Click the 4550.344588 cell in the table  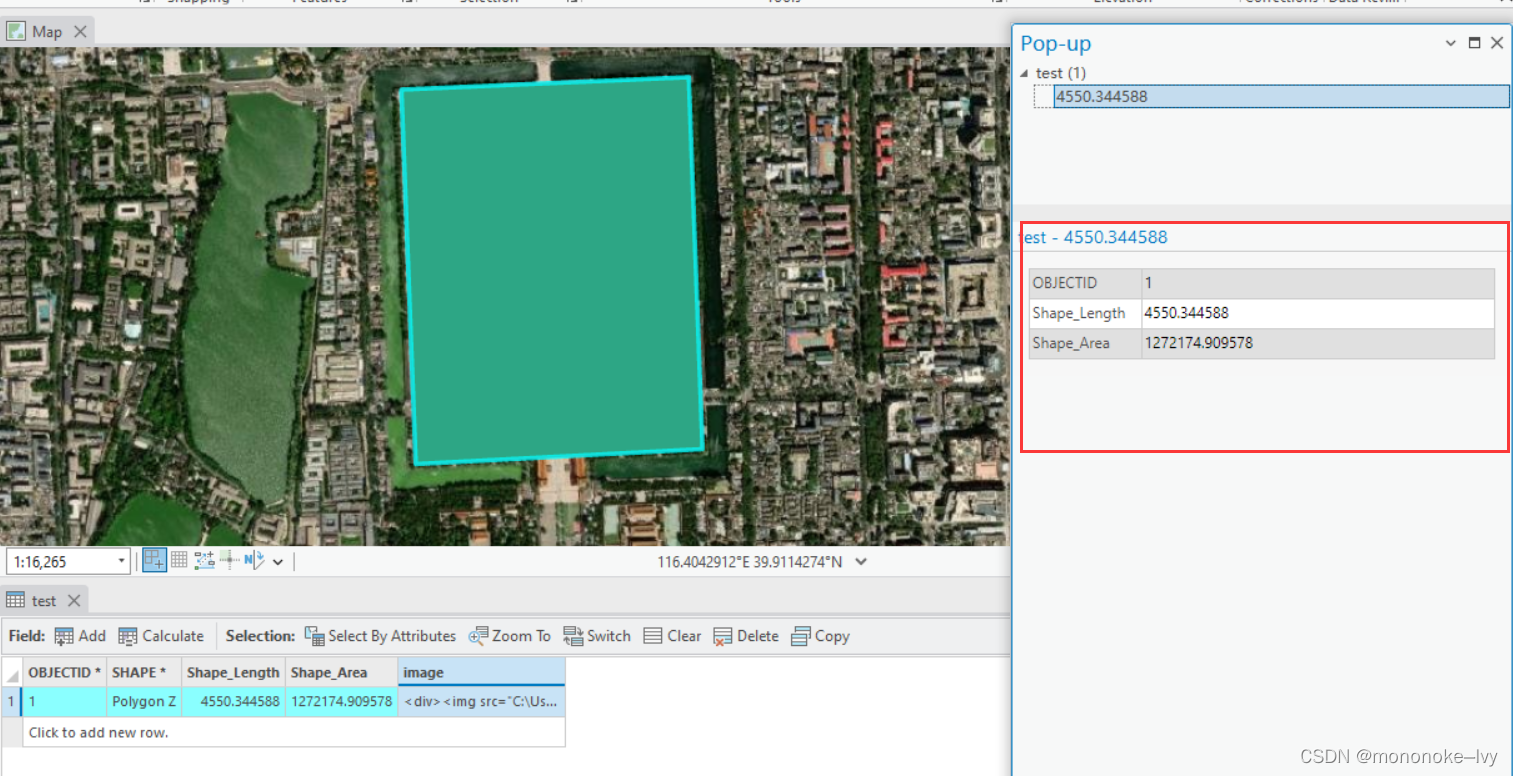(233, 702)
